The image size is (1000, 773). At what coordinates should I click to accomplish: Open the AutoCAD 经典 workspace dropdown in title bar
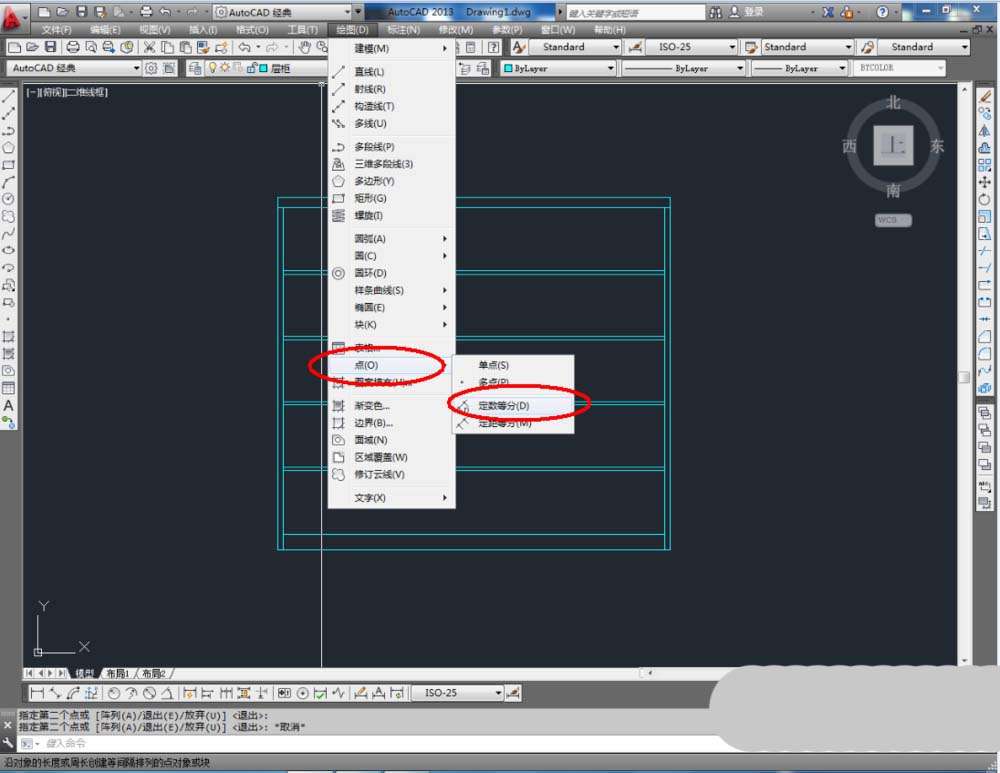pyautogui.click(x=283, y=12)
